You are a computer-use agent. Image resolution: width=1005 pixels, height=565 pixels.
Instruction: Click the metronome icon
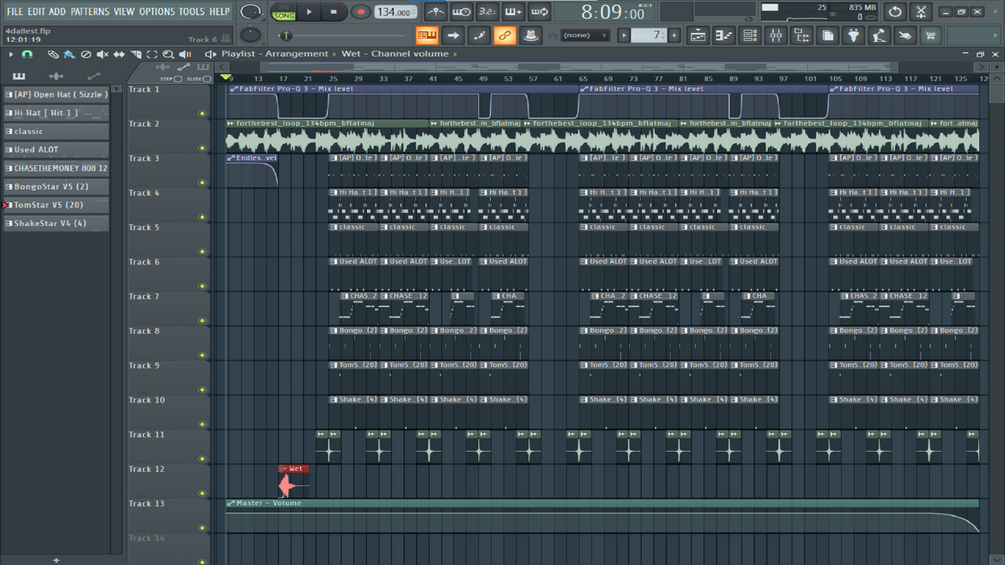(x=435, y=12)
